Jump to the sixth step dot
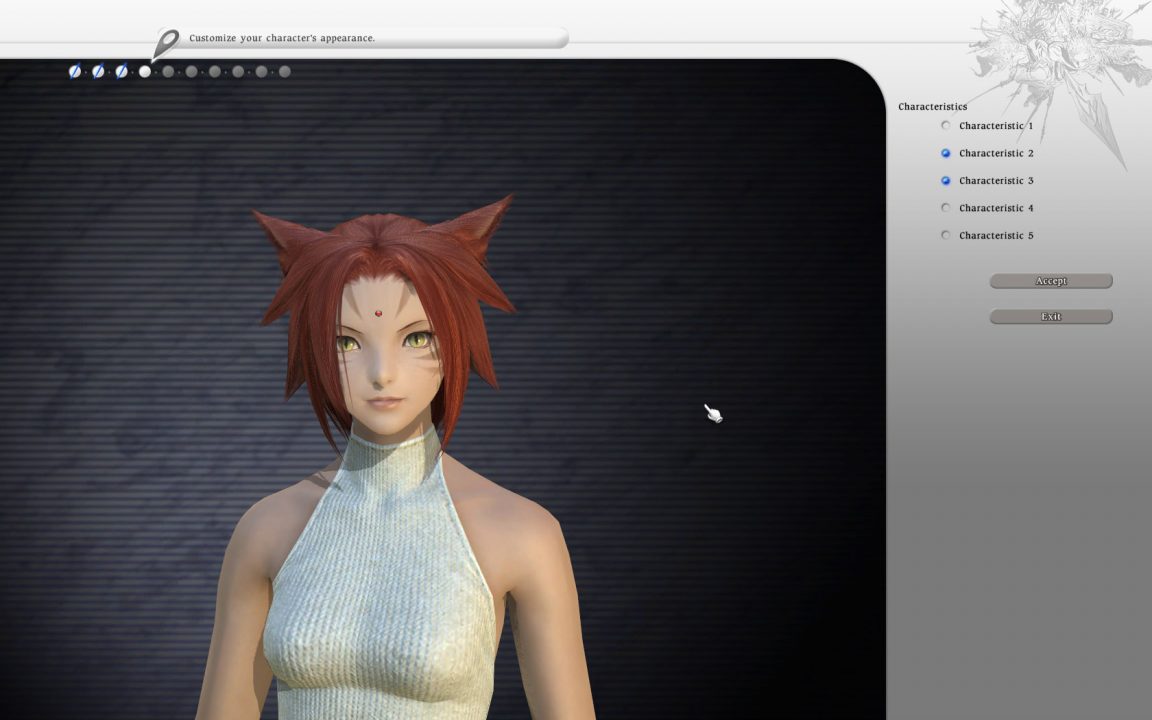The height and width of the screenshot is (720, 1152). click(x=192, y=71)
